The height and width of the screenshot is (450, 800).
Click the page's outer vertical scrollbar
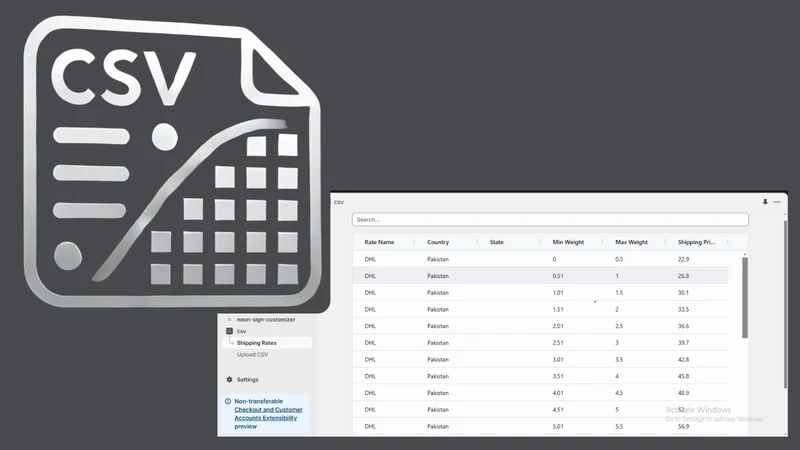785,304
